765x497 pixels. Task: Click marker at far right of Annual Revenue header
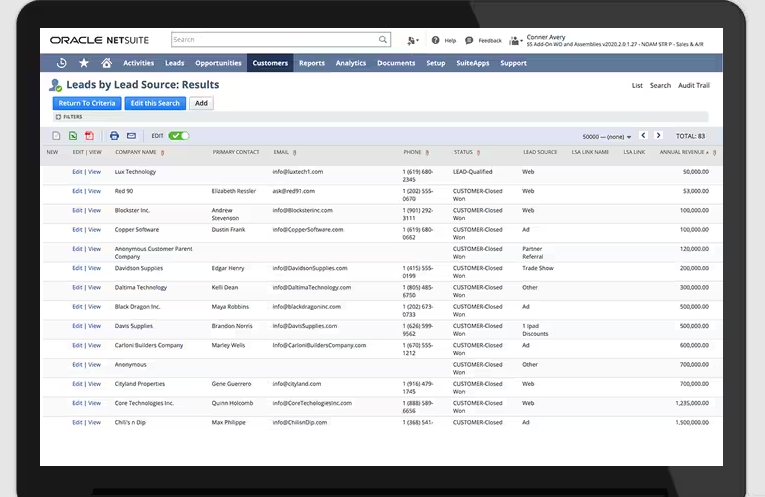[x=714, y=153]
